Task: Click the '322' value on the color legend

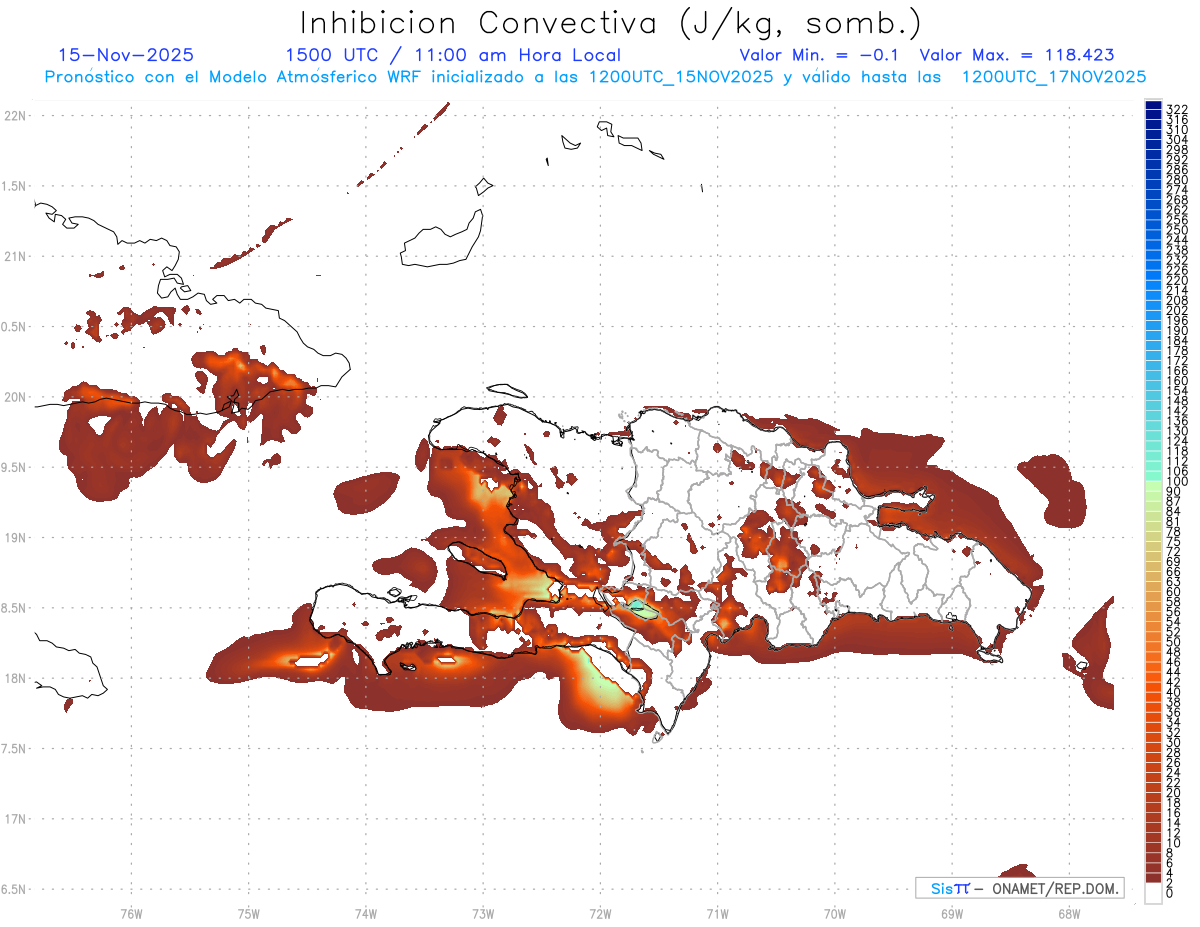Action: tap(1177, 109)
